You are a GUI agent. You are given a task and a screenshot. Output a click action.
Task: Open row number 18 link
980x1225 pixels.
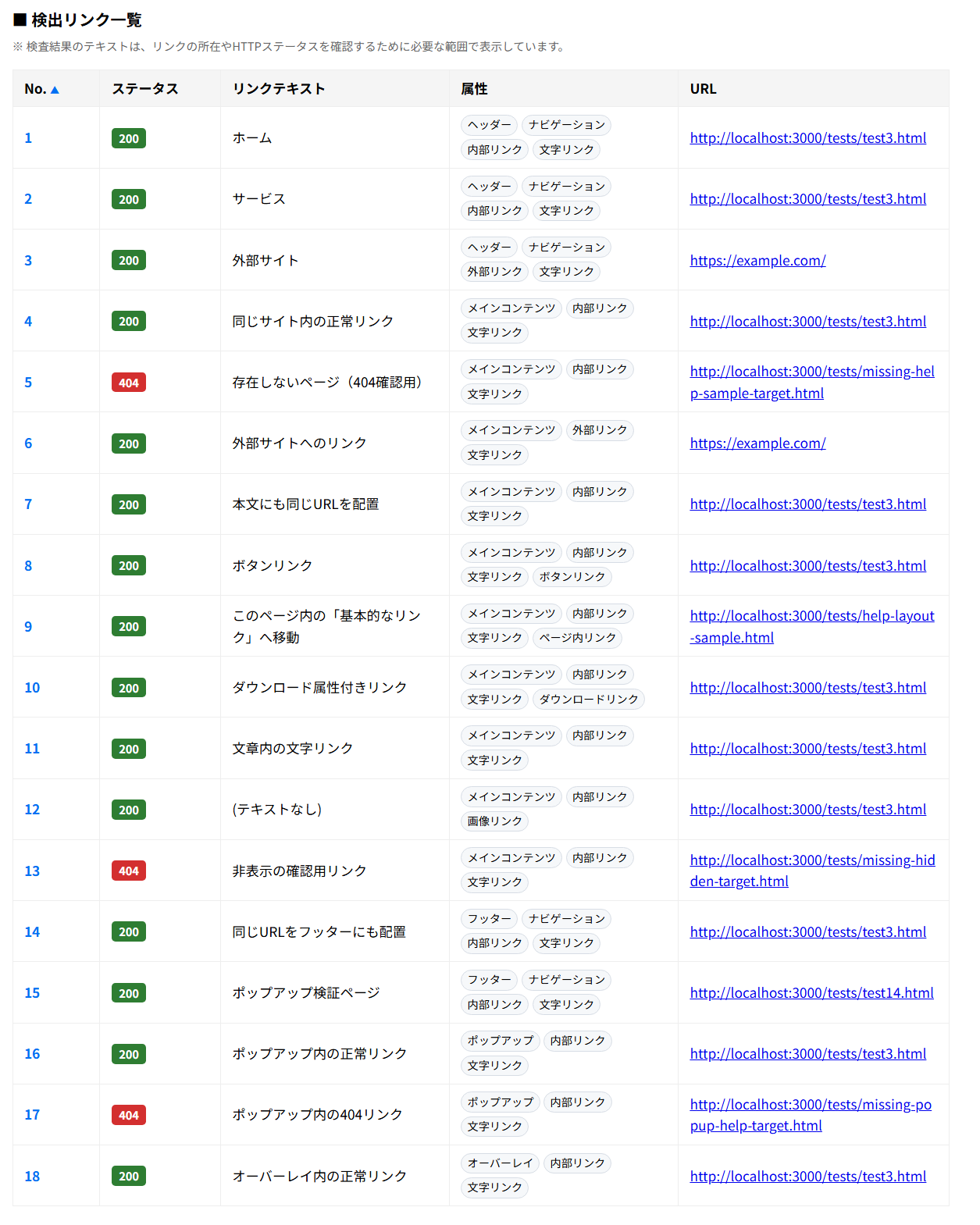(x=32, y=1177)
